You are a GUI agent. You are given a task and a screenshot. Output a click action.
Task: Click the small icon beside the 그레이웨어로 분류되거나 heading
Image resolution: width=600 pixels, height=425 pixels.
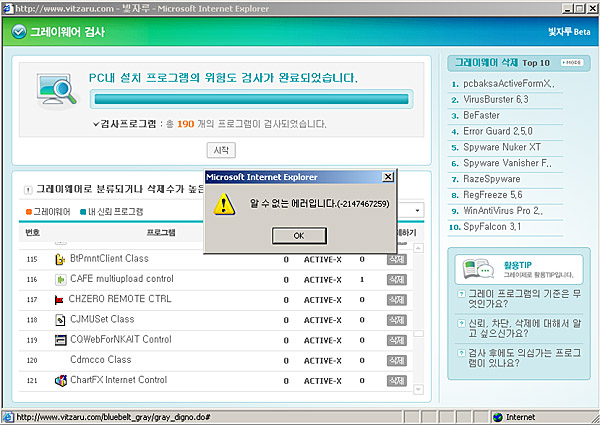pos(28,190)
